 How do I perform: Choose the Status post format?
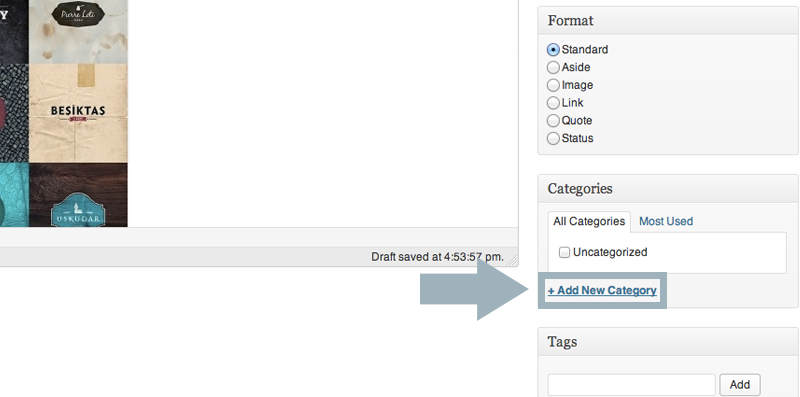coord(553,138)
